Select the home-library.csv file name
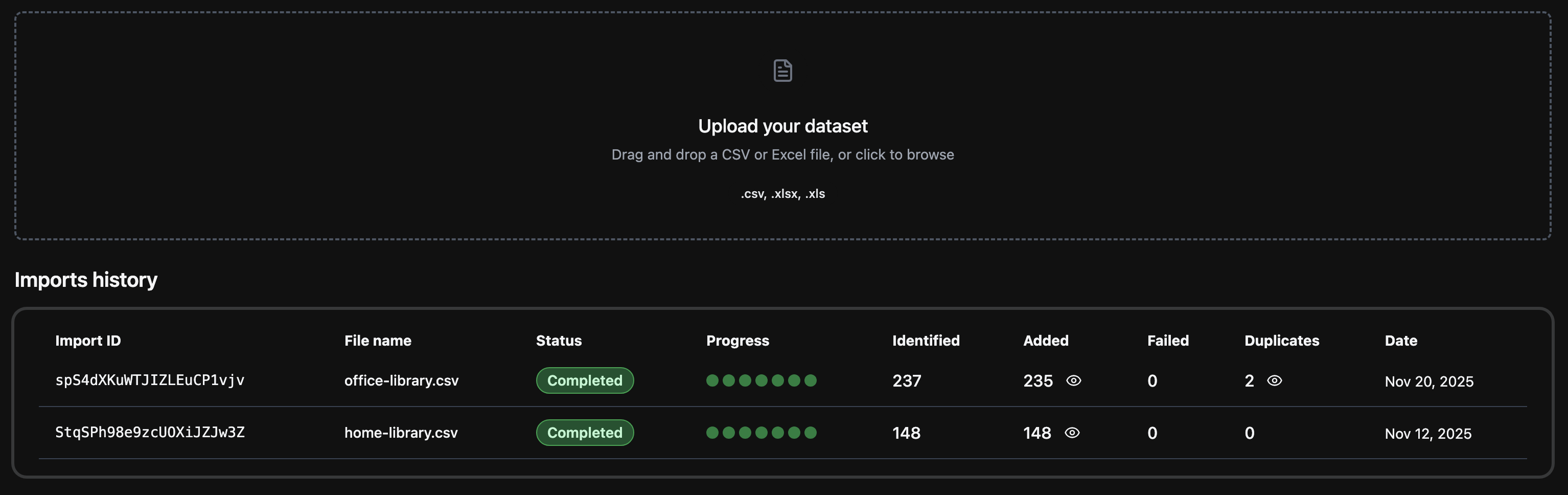 401,432
